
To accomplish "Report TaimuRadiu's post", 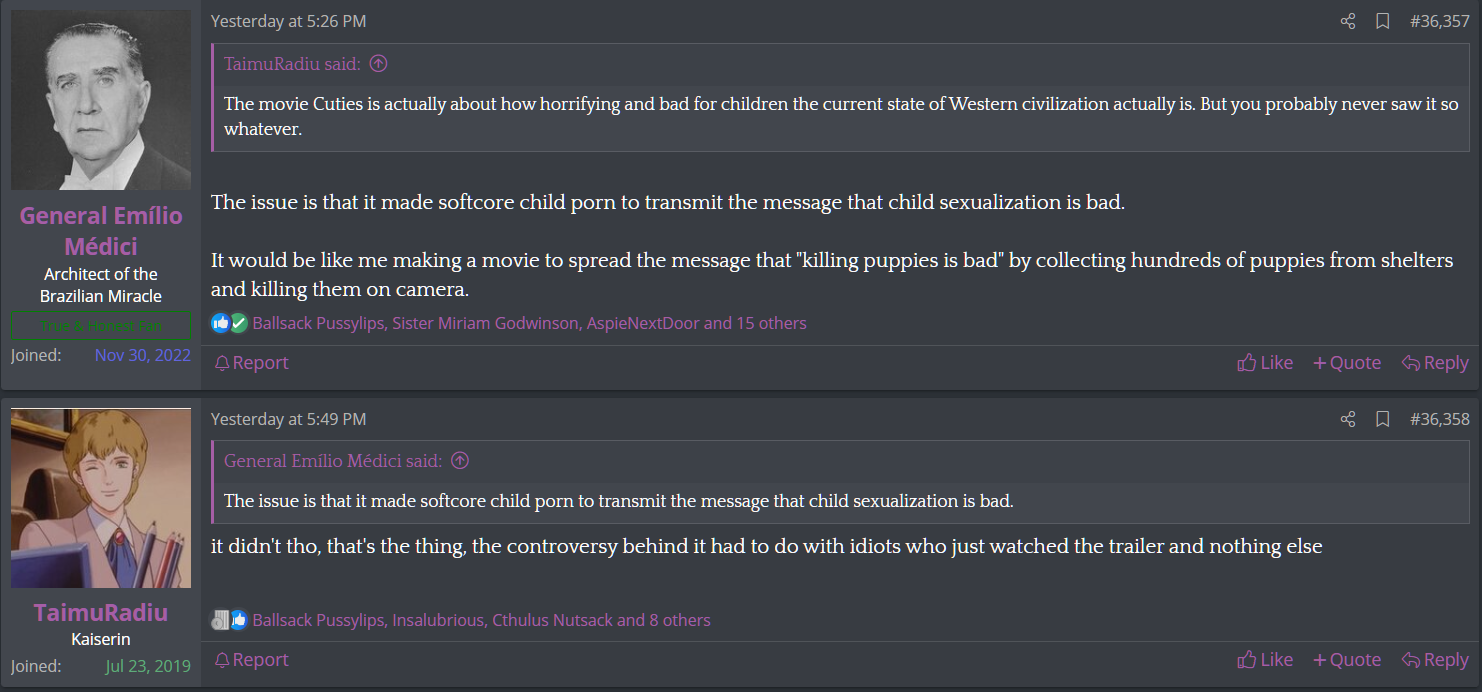I will click(x=252, y=660).
